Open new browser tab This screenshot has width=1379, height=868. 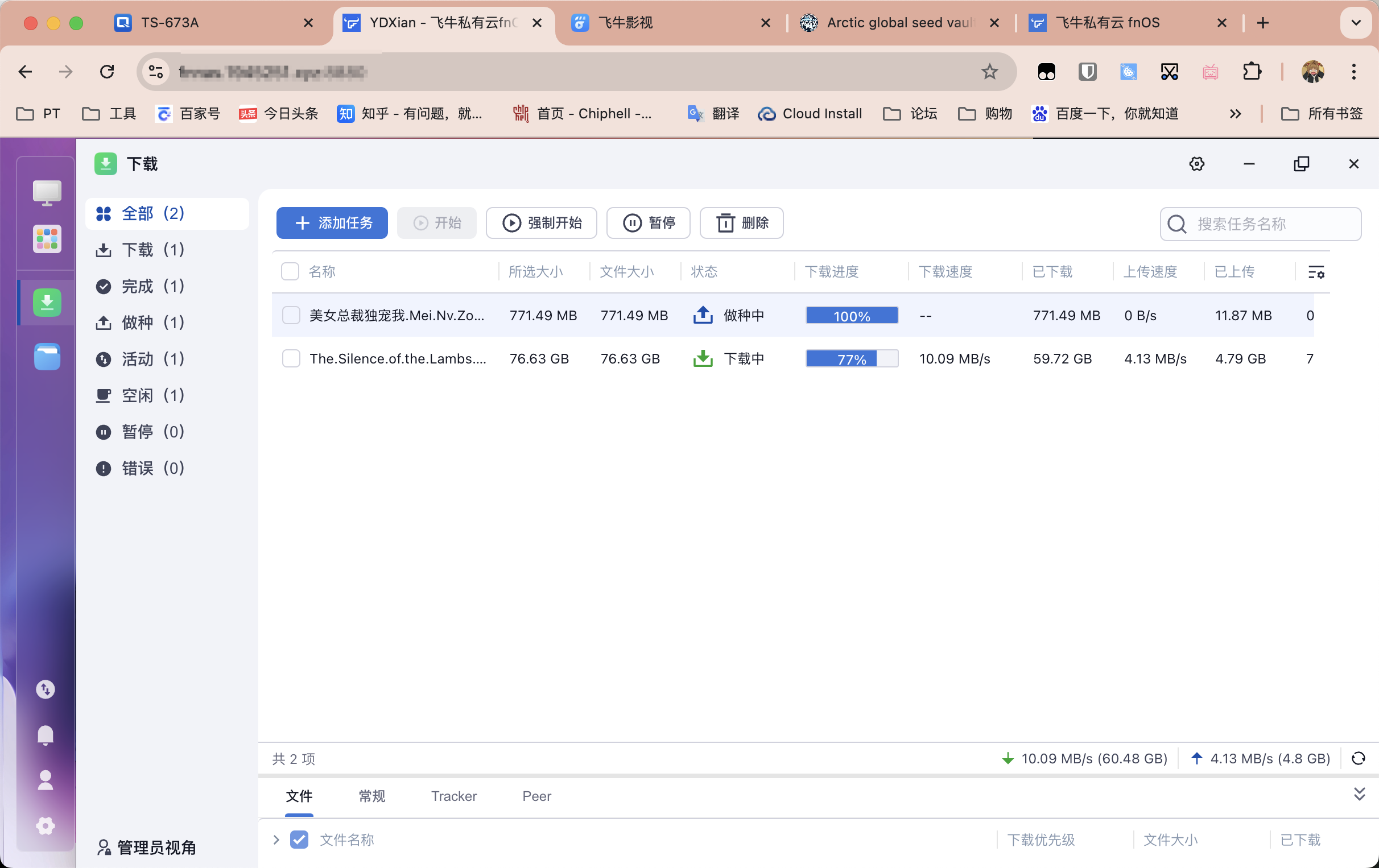(x=1263, y=23)
